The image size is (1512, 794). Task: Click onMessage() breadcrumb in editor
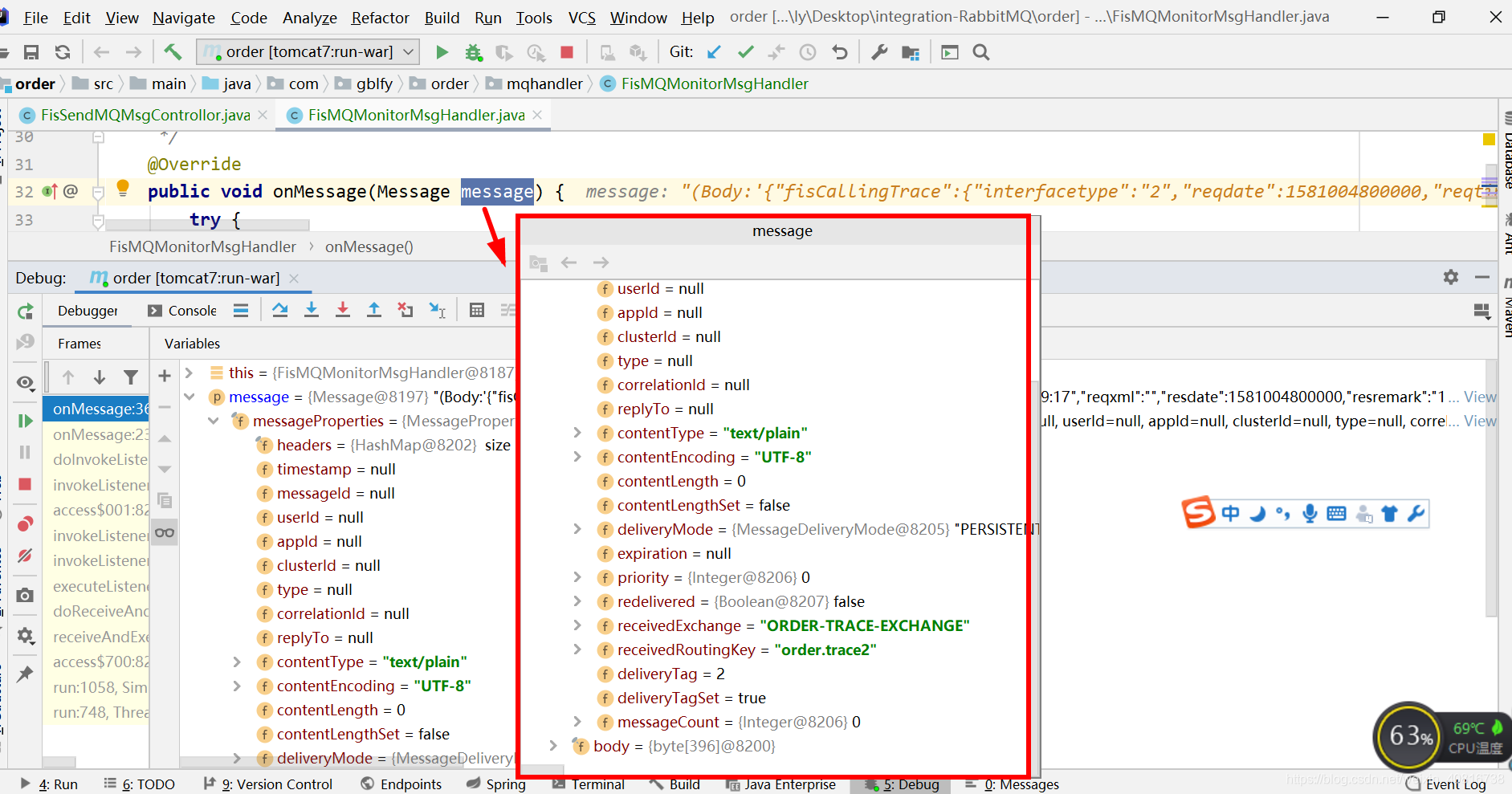[x=369, y=246]
